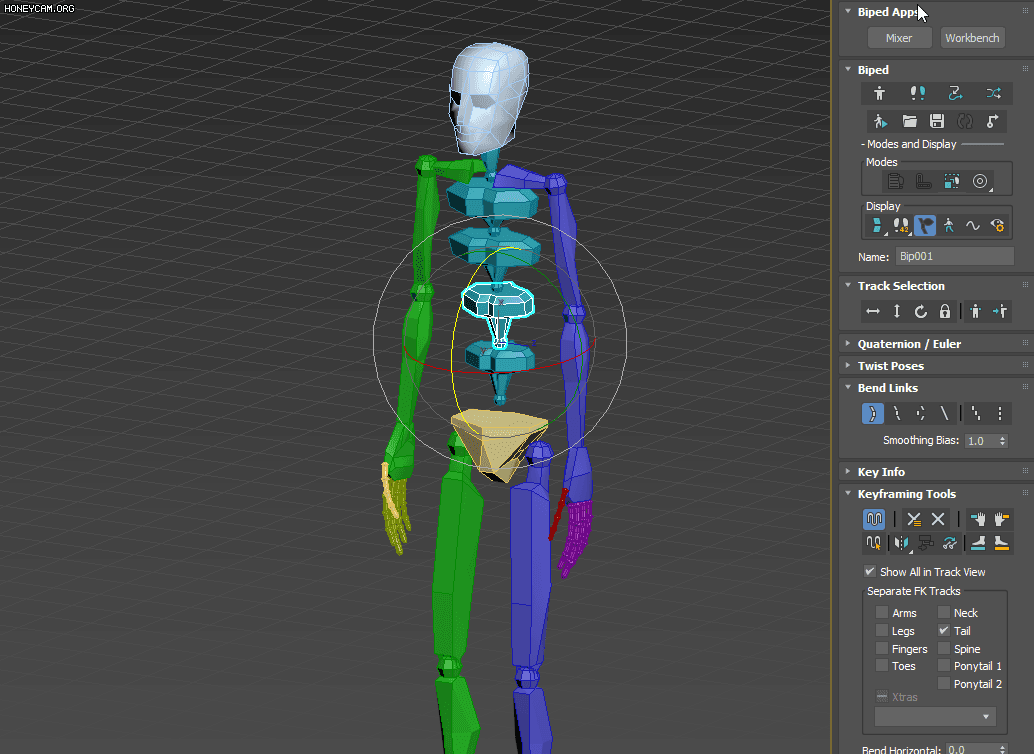Check the Fingers FK tracks box
The height and width of the screenshot is (754, 1034).
pos(882,648)
